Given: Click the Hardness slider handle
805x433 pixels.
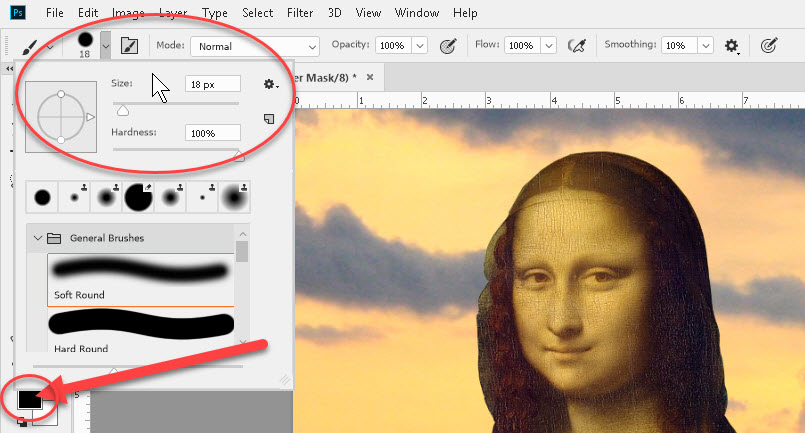Looking at the screenshot, I should [x=238, y=156].
